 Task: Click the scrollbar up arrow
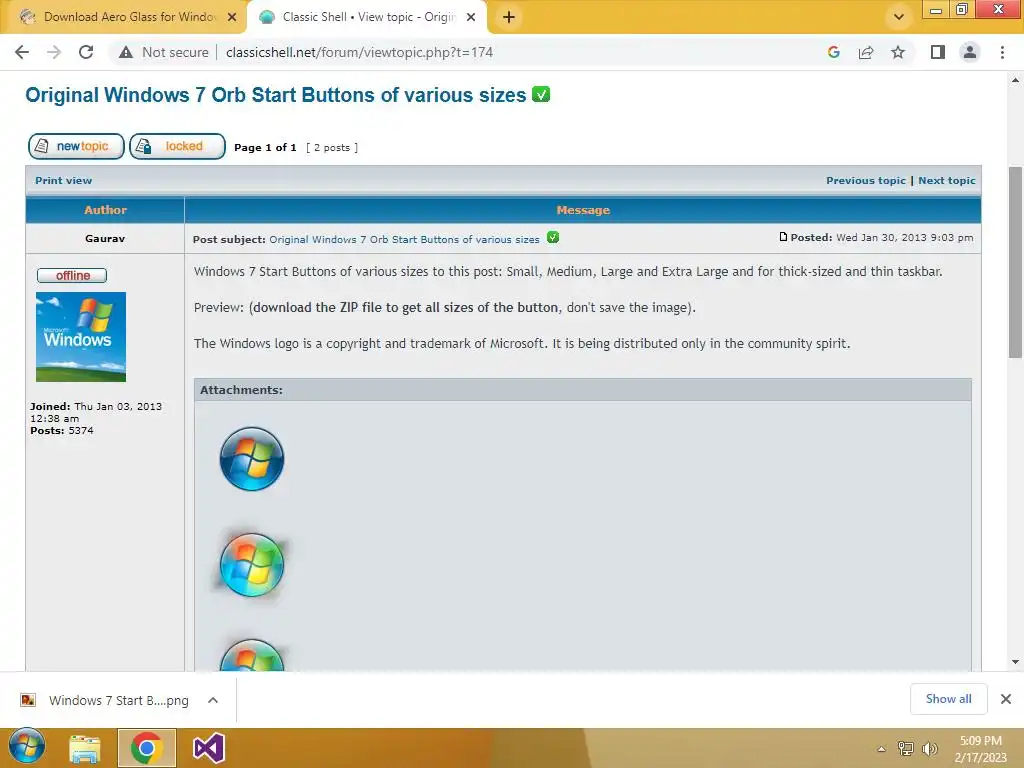tap(1015, 81)
